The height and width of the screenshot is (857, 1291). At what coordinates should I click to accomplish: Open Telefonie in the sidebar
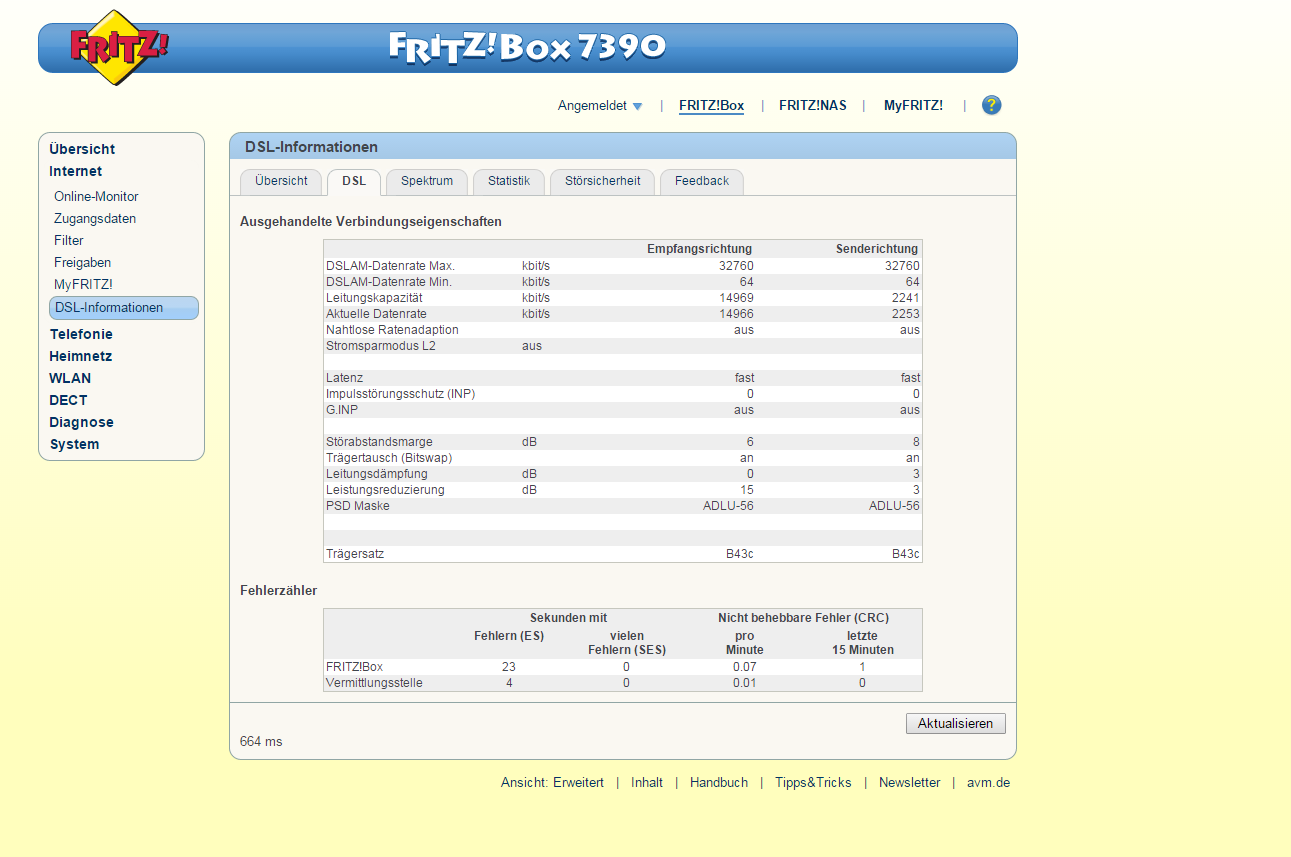coord(81,334)
